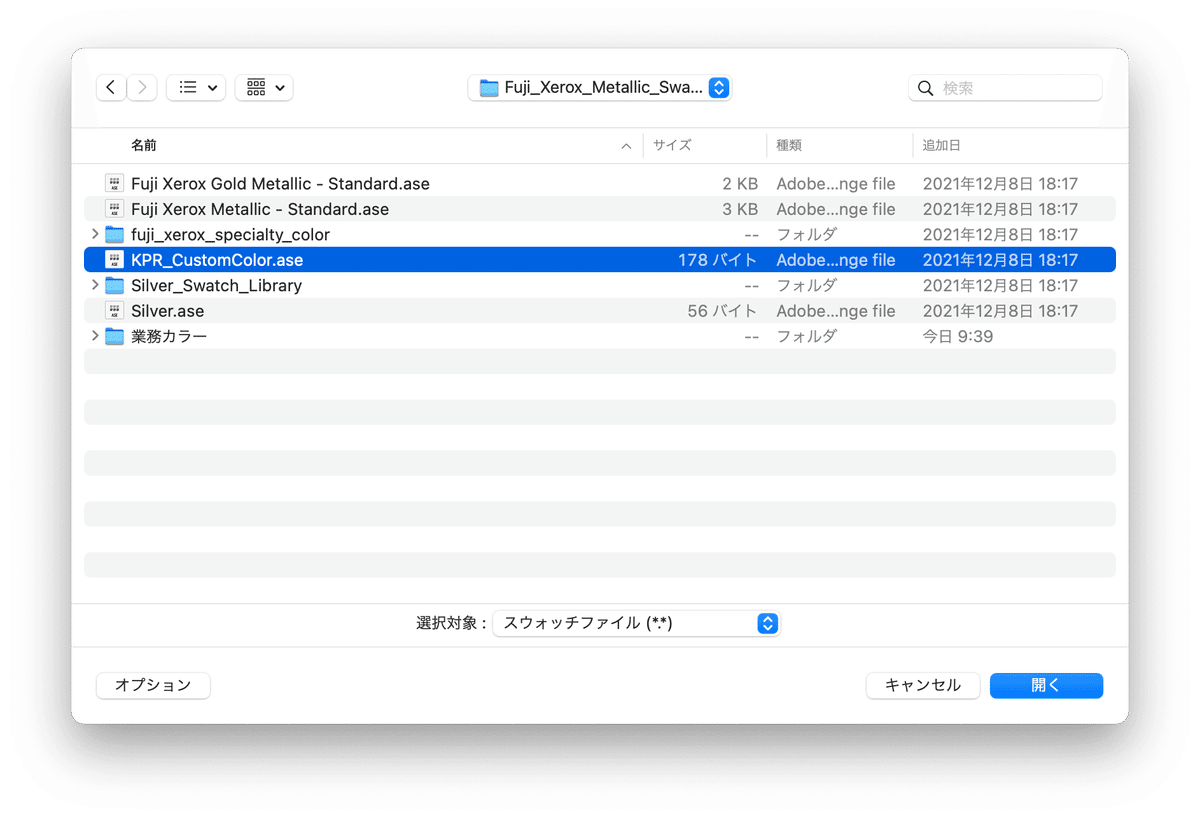Viewport: 1200px width, 818px height.
Task: Click the キャンセル button
Action: tap(923, 685)
